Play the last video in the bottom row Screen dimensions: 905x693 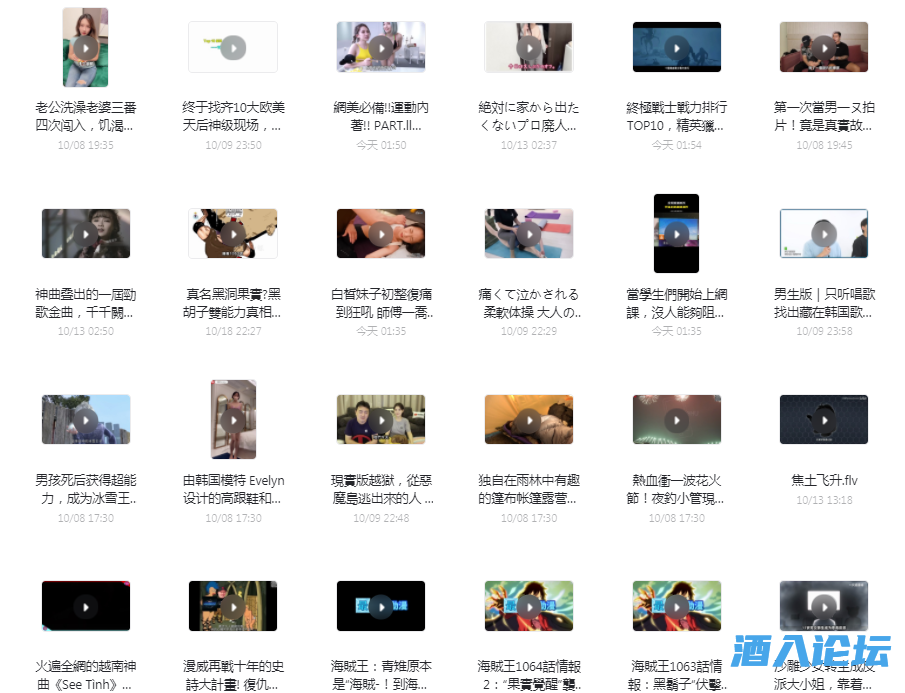coord(824,606)
